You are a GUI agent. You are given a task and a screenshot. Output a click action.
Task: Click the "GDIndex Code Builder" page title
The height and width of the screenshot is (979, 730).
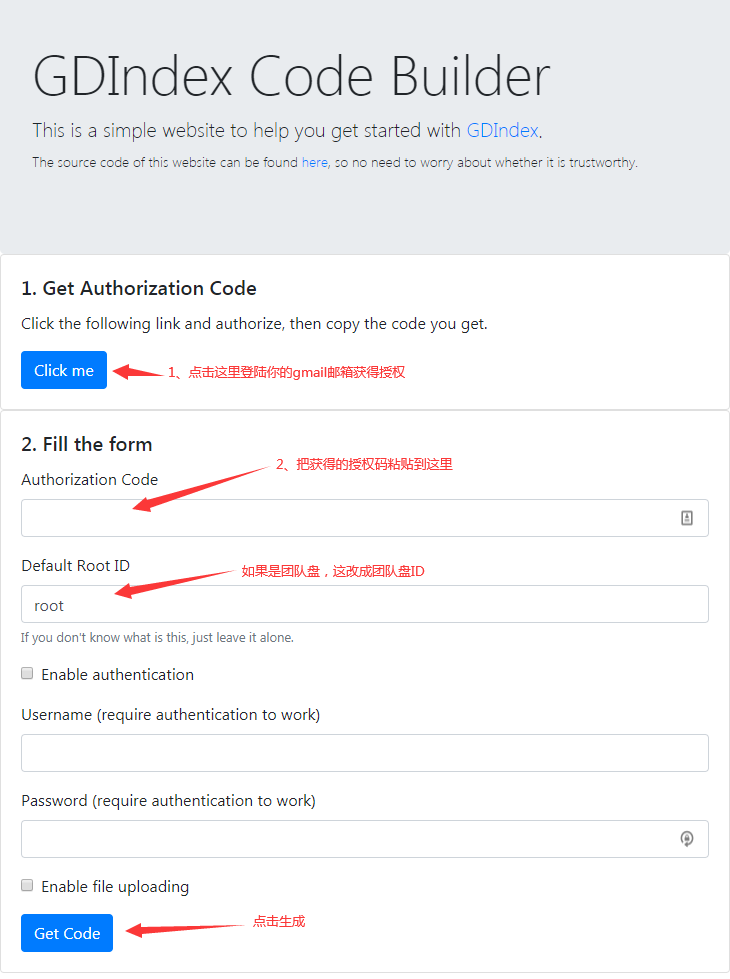pyautogui.click(x=291, y=76)
